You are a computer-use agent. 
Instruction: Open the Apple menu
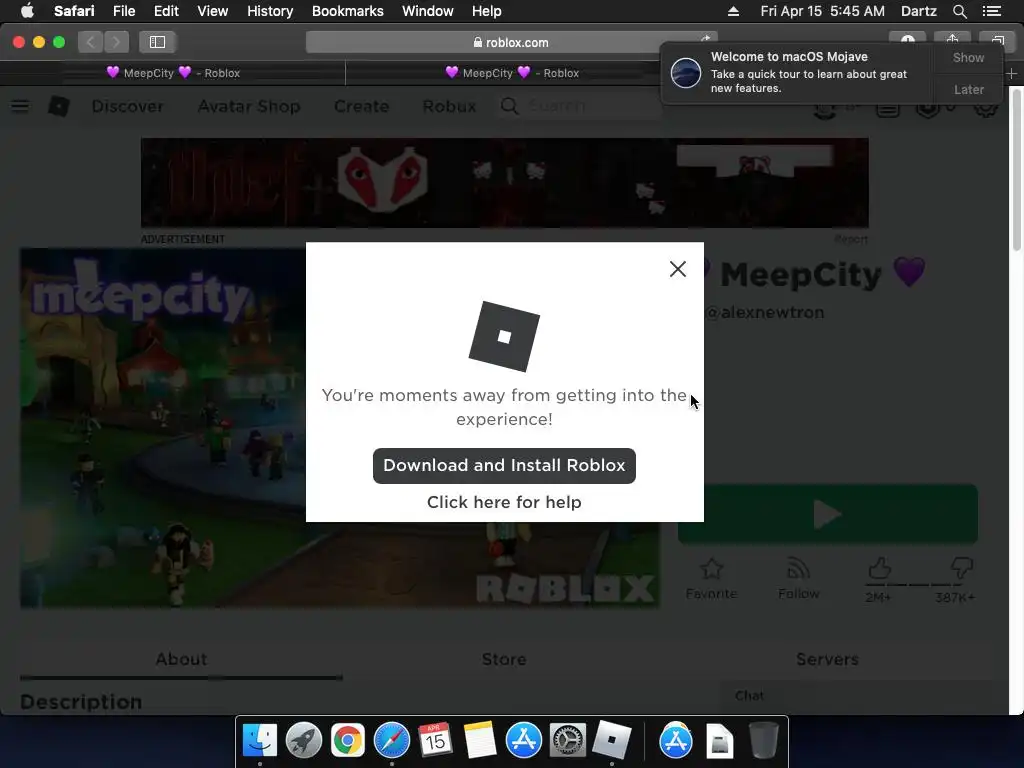coord(27,11)
